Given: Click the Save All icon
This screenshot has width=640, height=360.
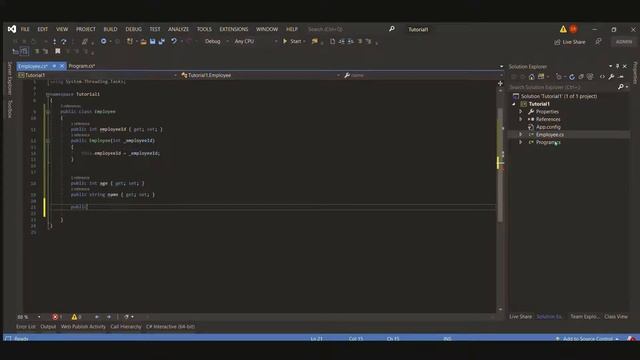Looking at the screenshot, I should pos(162,41).
